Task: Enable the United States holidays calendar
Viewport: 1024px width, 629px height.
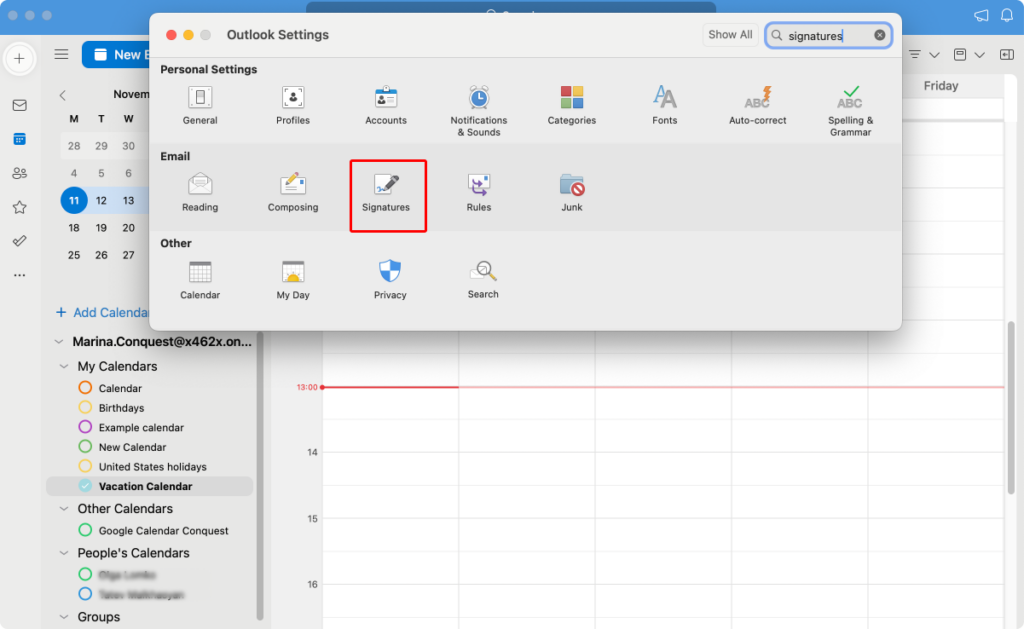Action: pyautogui.click(x=85, y=467)
